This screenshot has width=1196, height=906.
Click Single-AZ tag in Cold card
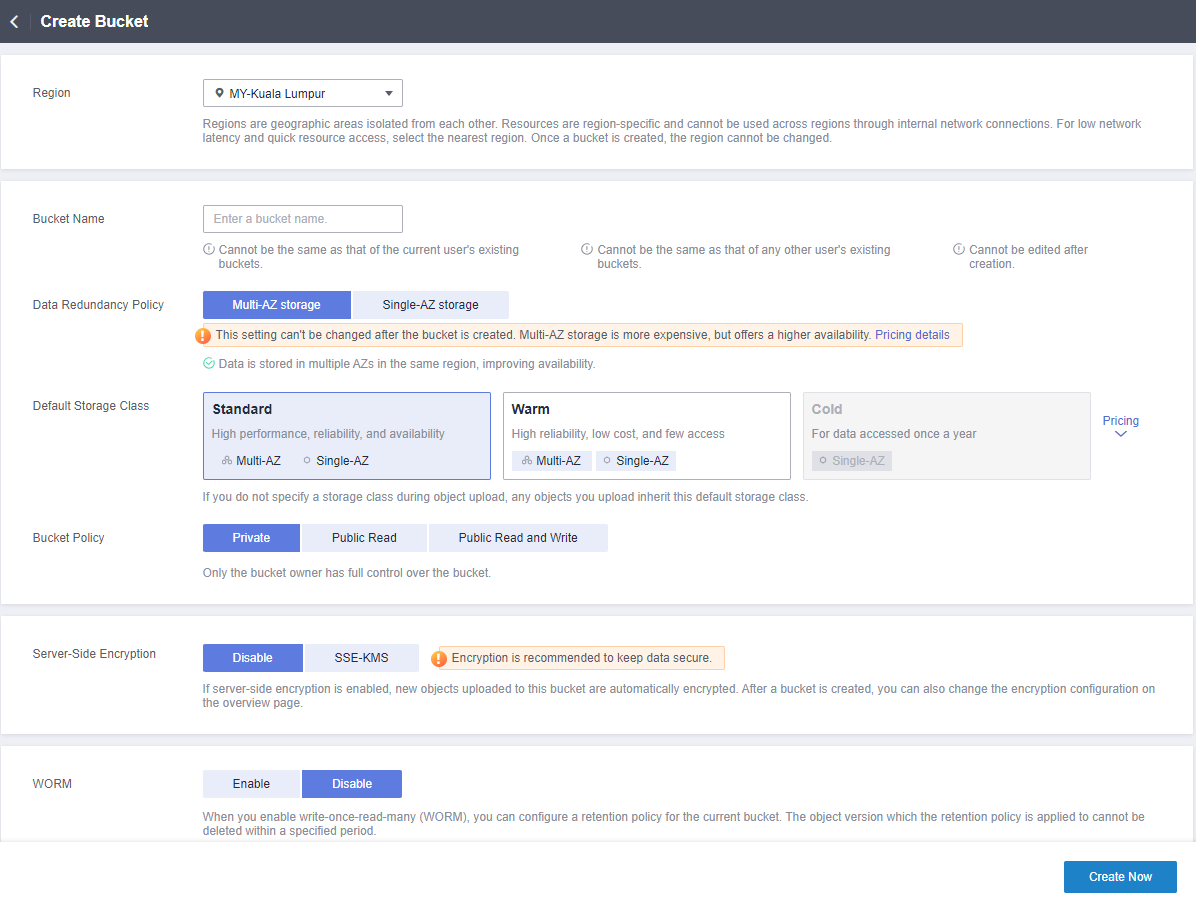[852, 461]
